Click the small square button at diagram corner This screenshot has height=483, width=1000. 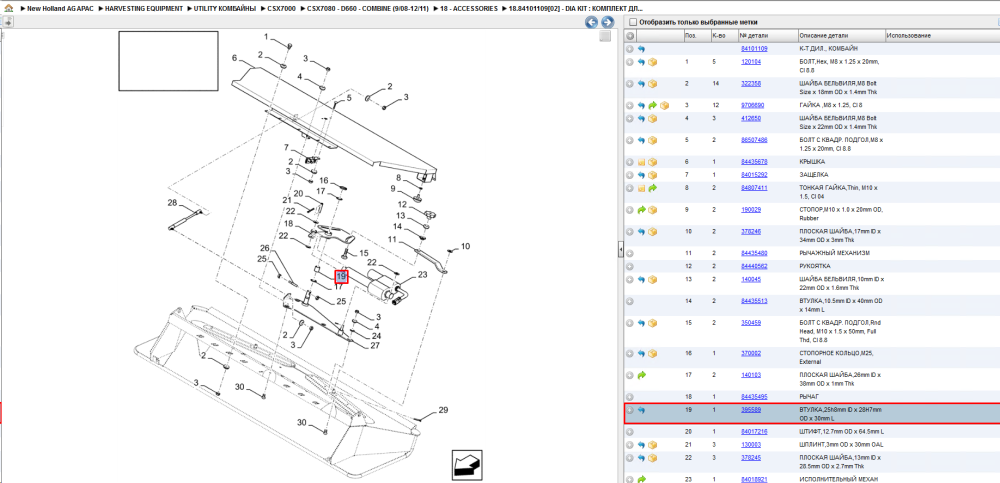click(606, 36)
